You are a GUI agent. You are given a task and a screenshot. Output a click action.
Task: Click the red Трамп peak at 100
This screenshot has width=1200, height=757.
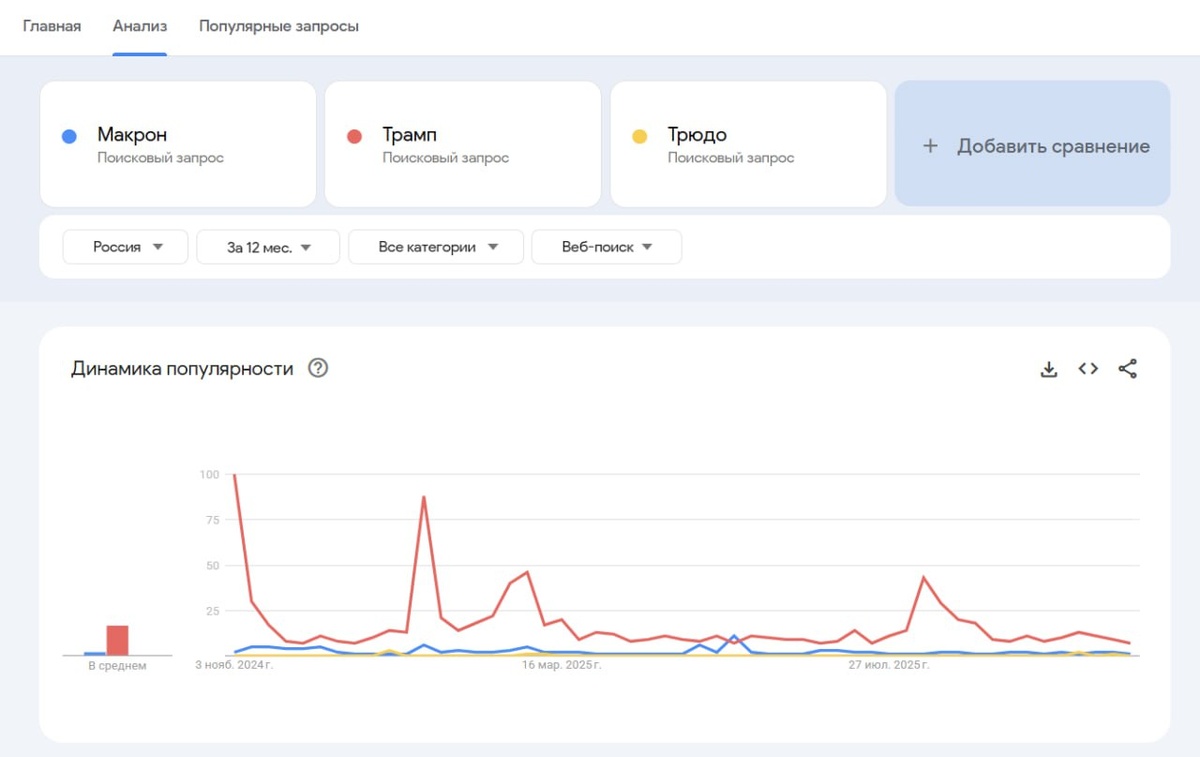point(234,475)
